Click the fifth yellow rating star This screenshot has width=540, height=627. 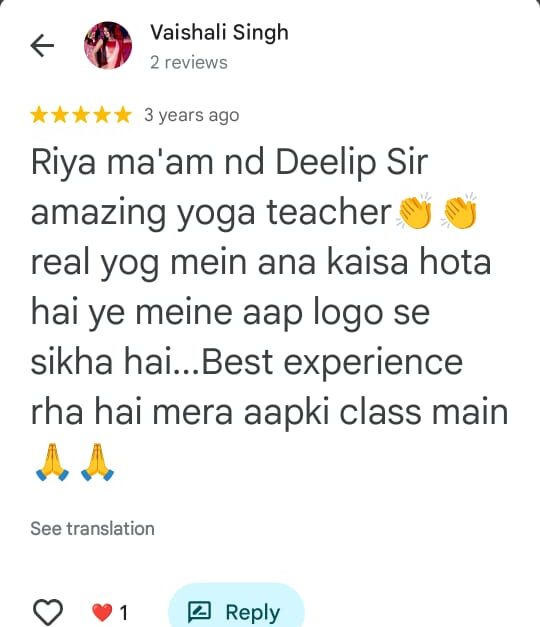(x=123, y=115)
